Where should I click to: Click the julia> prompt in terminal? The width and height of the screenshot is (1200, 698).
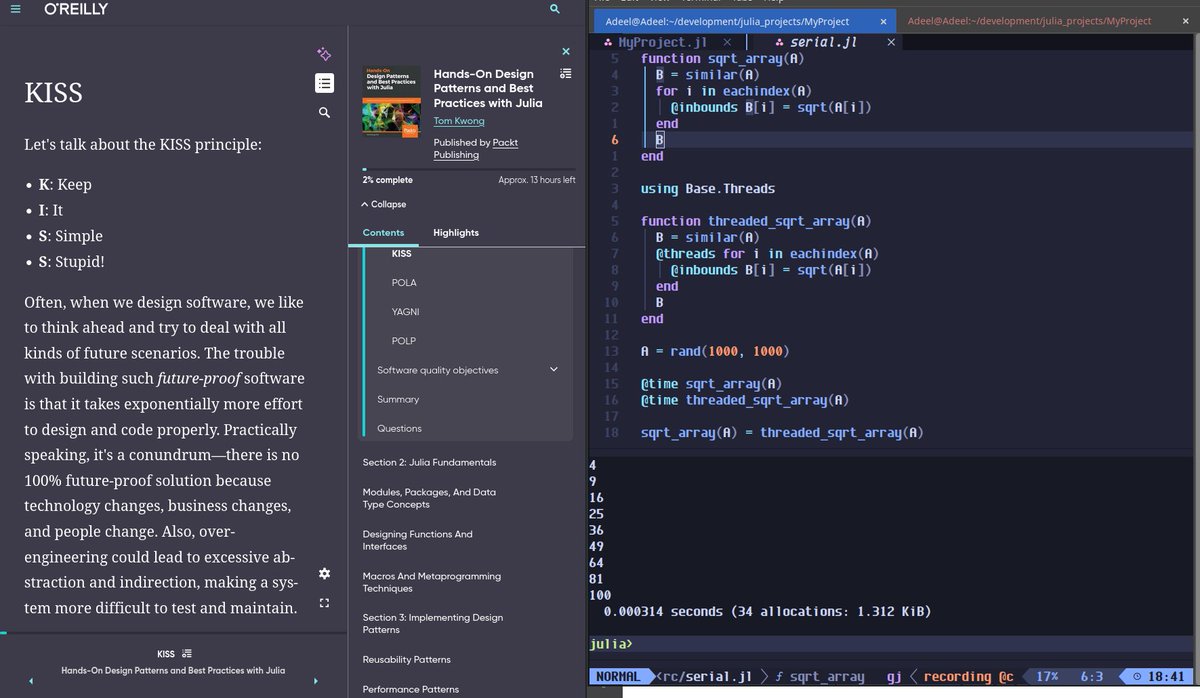611,643
